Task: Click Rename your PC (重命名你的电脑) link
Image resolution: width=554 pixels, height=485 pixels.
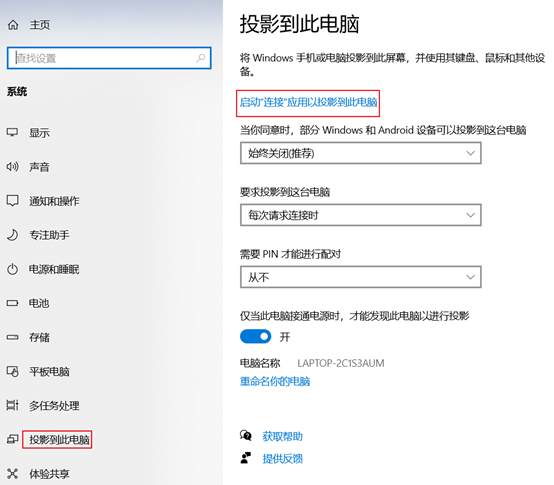Action: [x=275, y=382]
